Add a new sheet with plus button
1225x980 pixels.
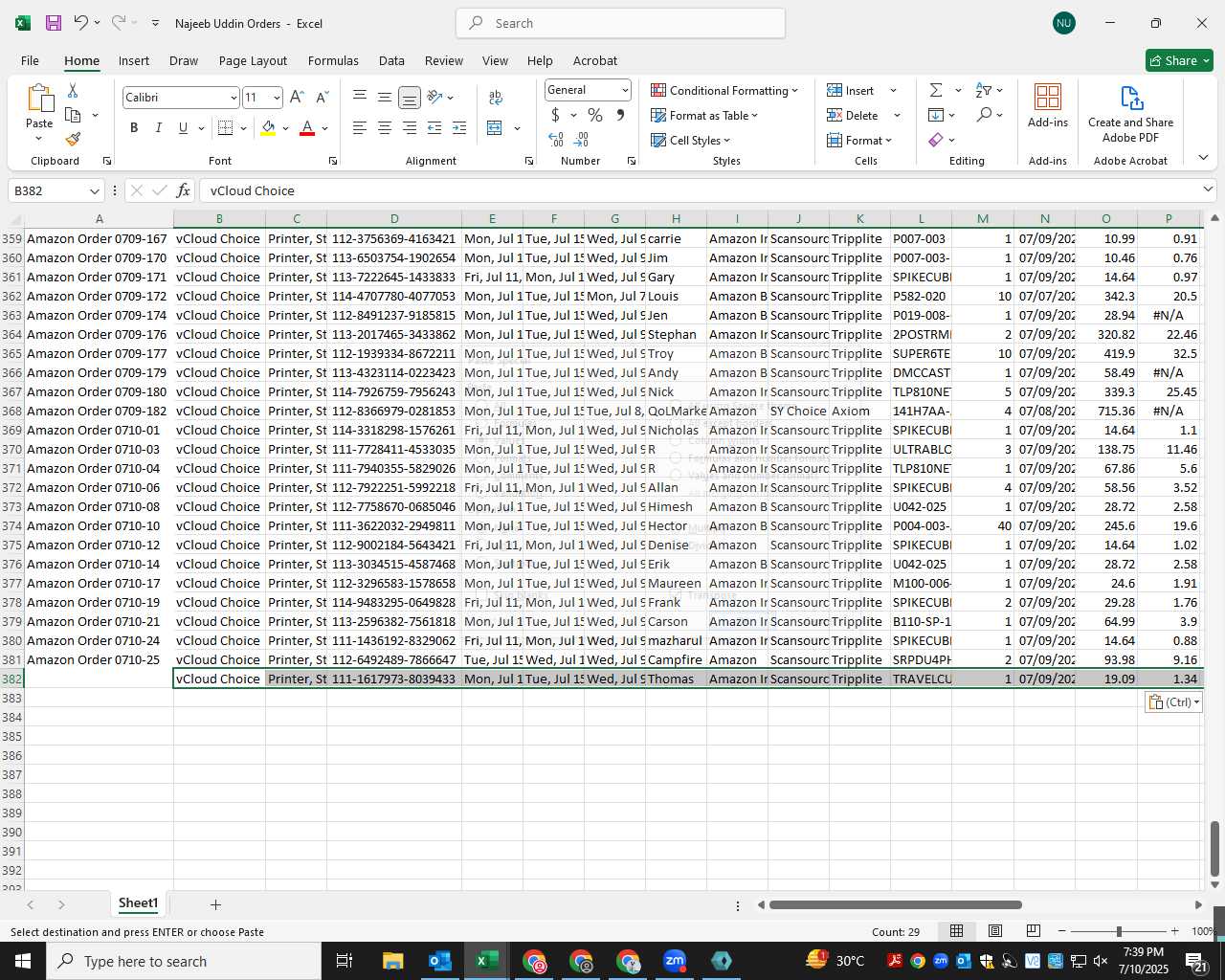point(215,904)
